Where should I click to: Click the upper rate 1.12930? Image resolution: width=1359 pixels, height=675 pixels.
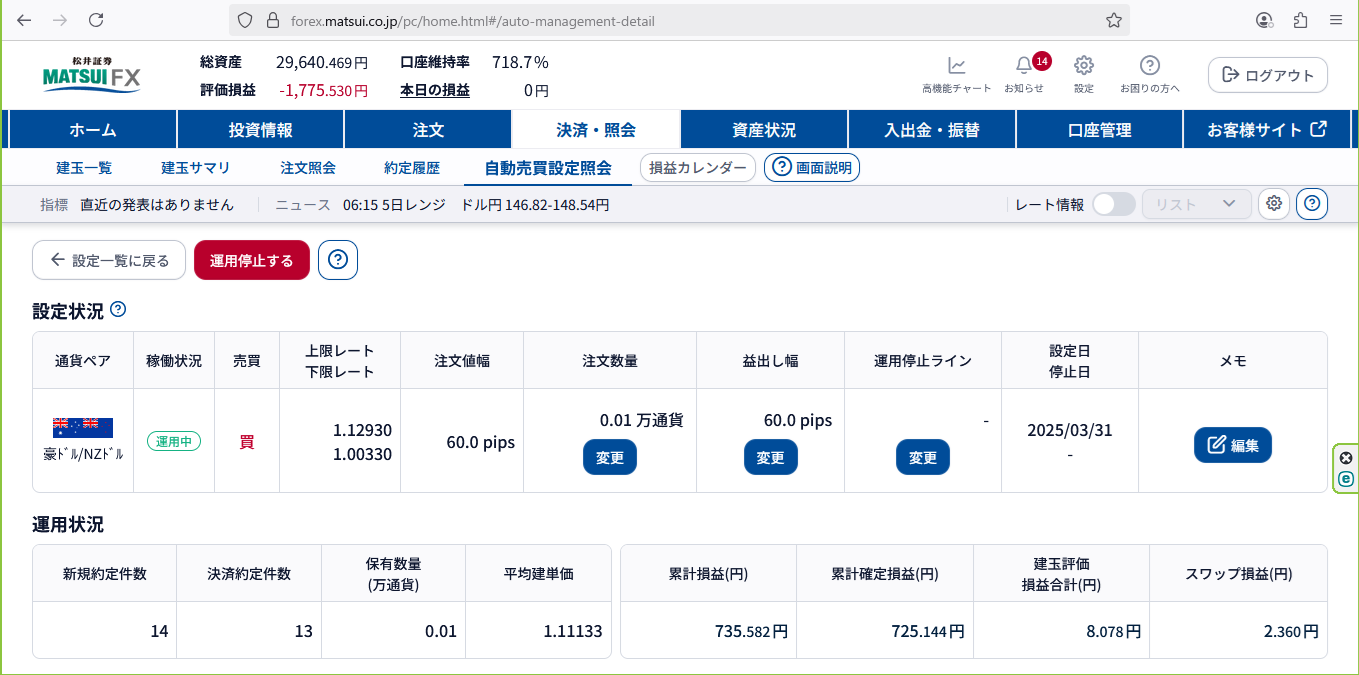click(362, 430)
